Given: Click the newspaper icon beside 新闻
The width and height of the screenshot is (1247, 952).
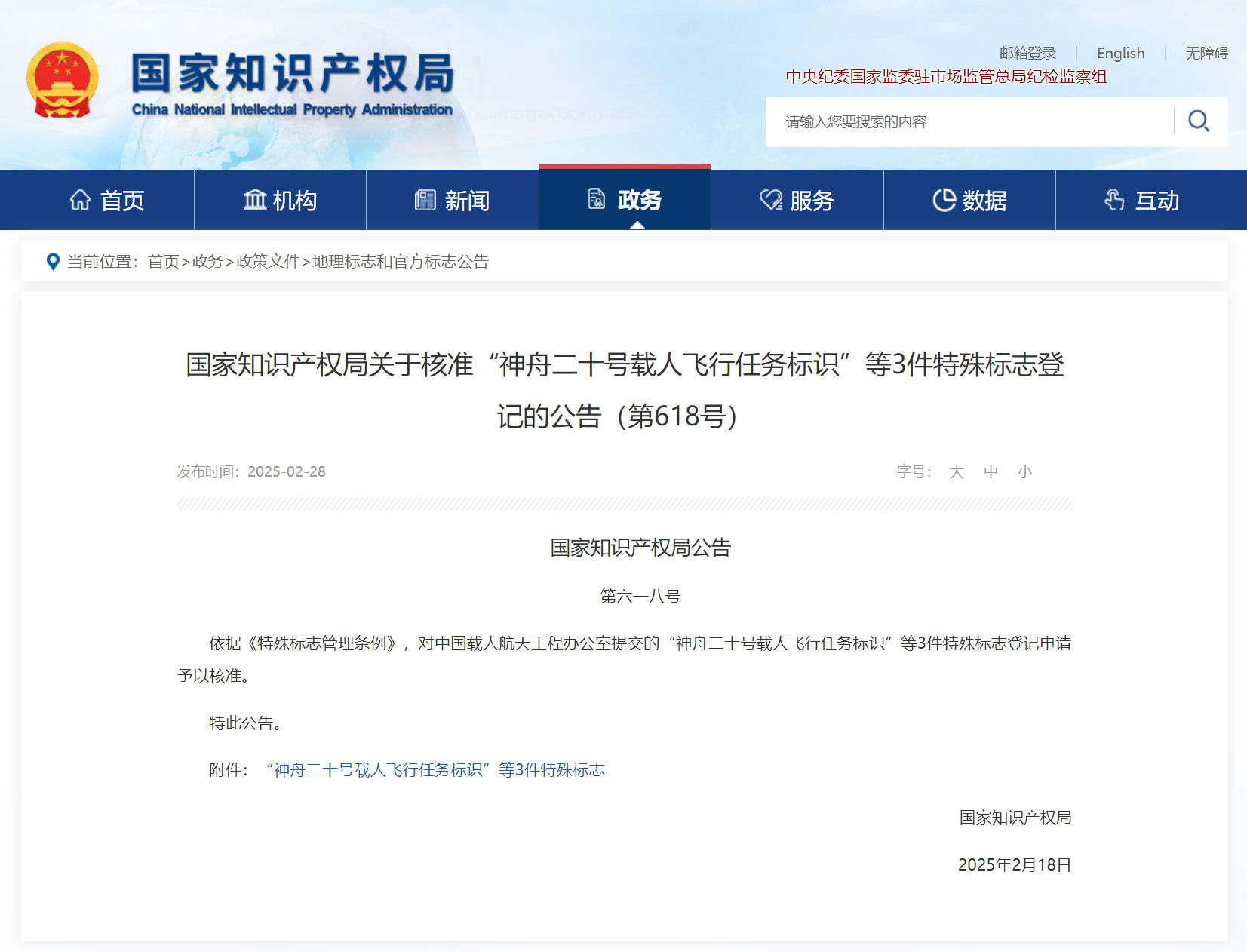Looking at the screenshot, I should coord(425,199).
